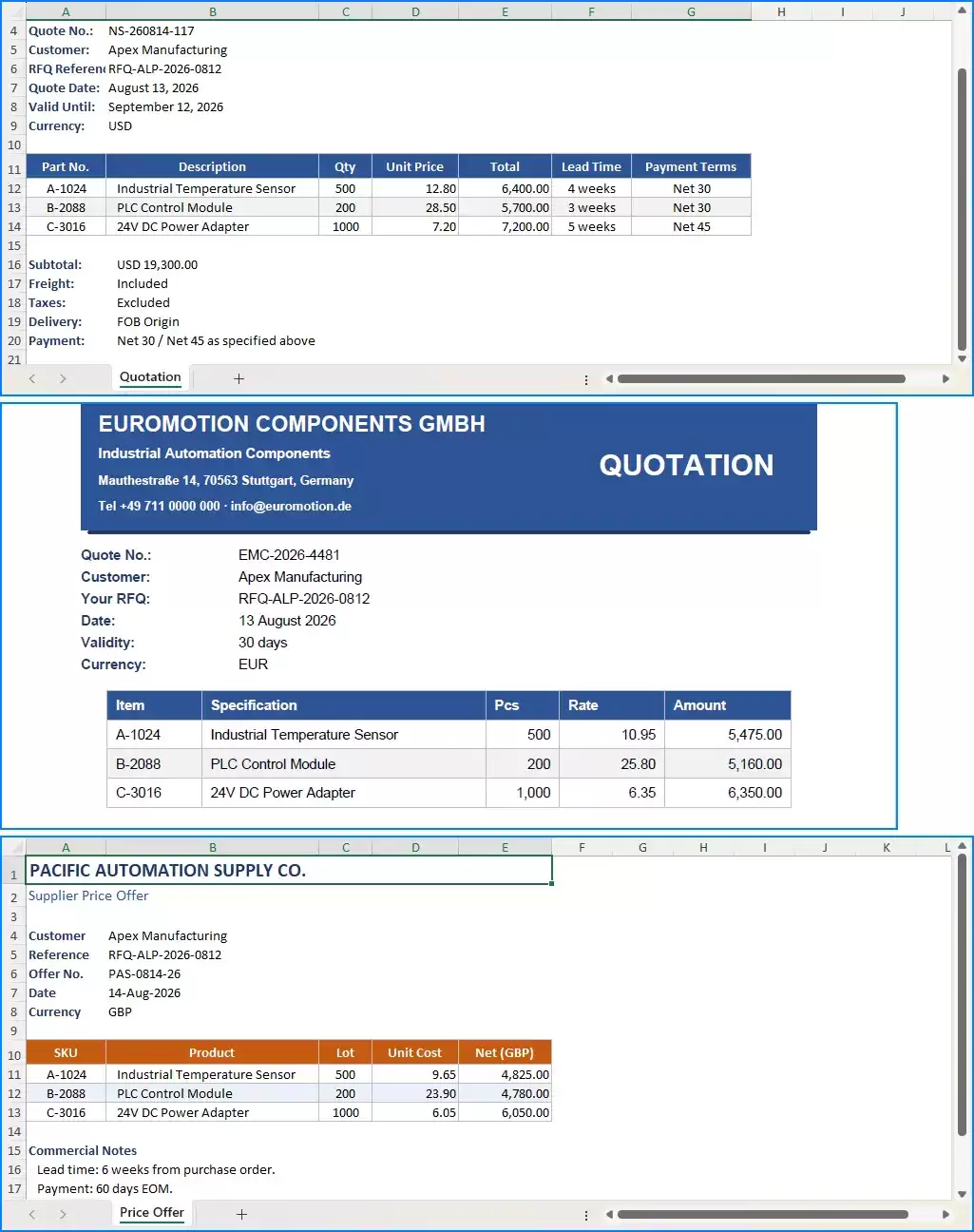The image size is (974, 1232).
Task: Switch to the Quotation sheet tab
Action: click(x=150, y=377)
